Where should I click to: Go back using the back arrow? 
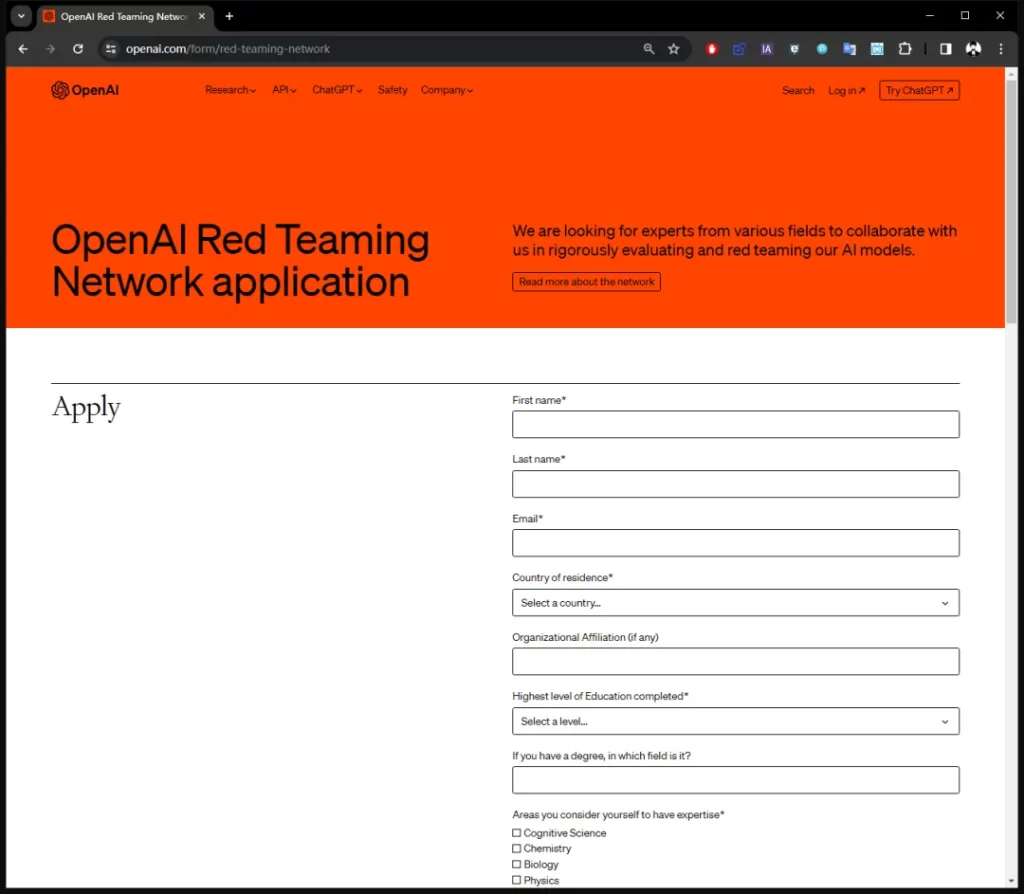23,49
